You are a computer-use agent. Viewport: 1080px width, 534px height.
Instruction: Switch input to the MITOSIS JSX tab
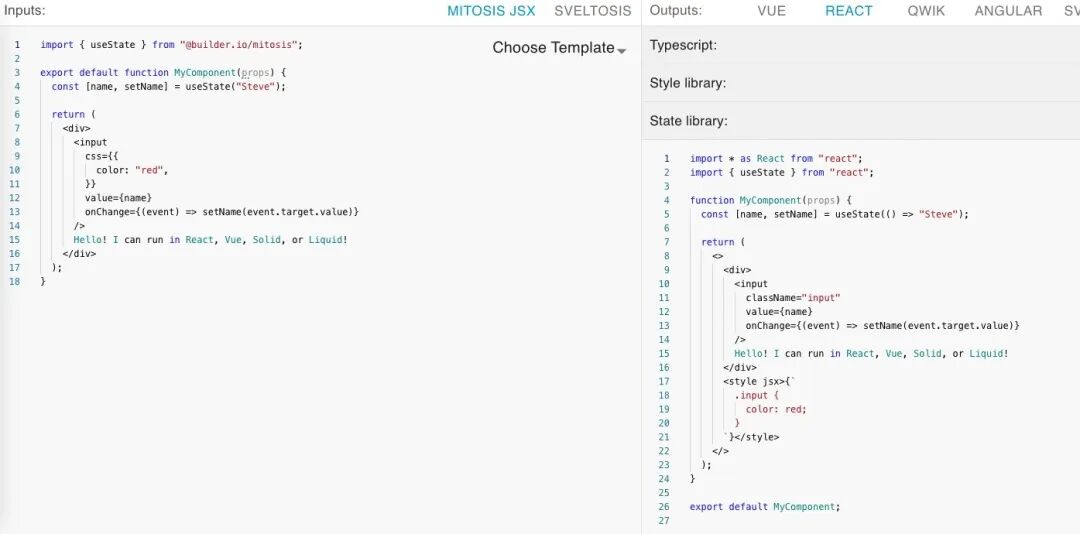pyautogui.click(x=491, y=11)
